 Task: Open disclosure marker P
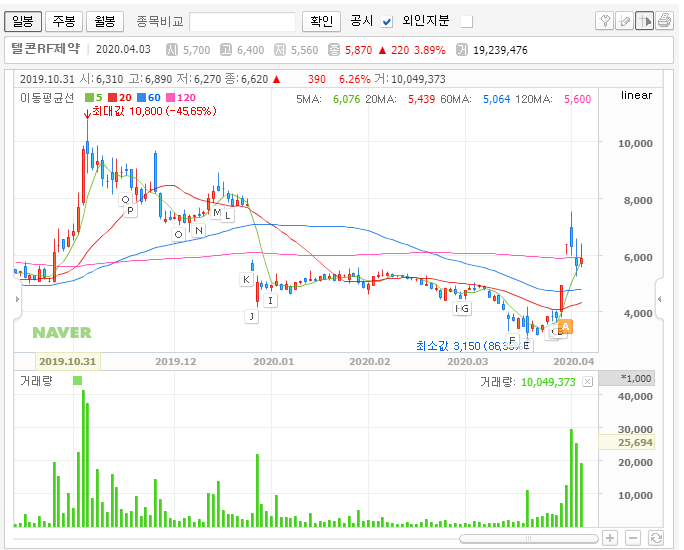click(130, 211)
